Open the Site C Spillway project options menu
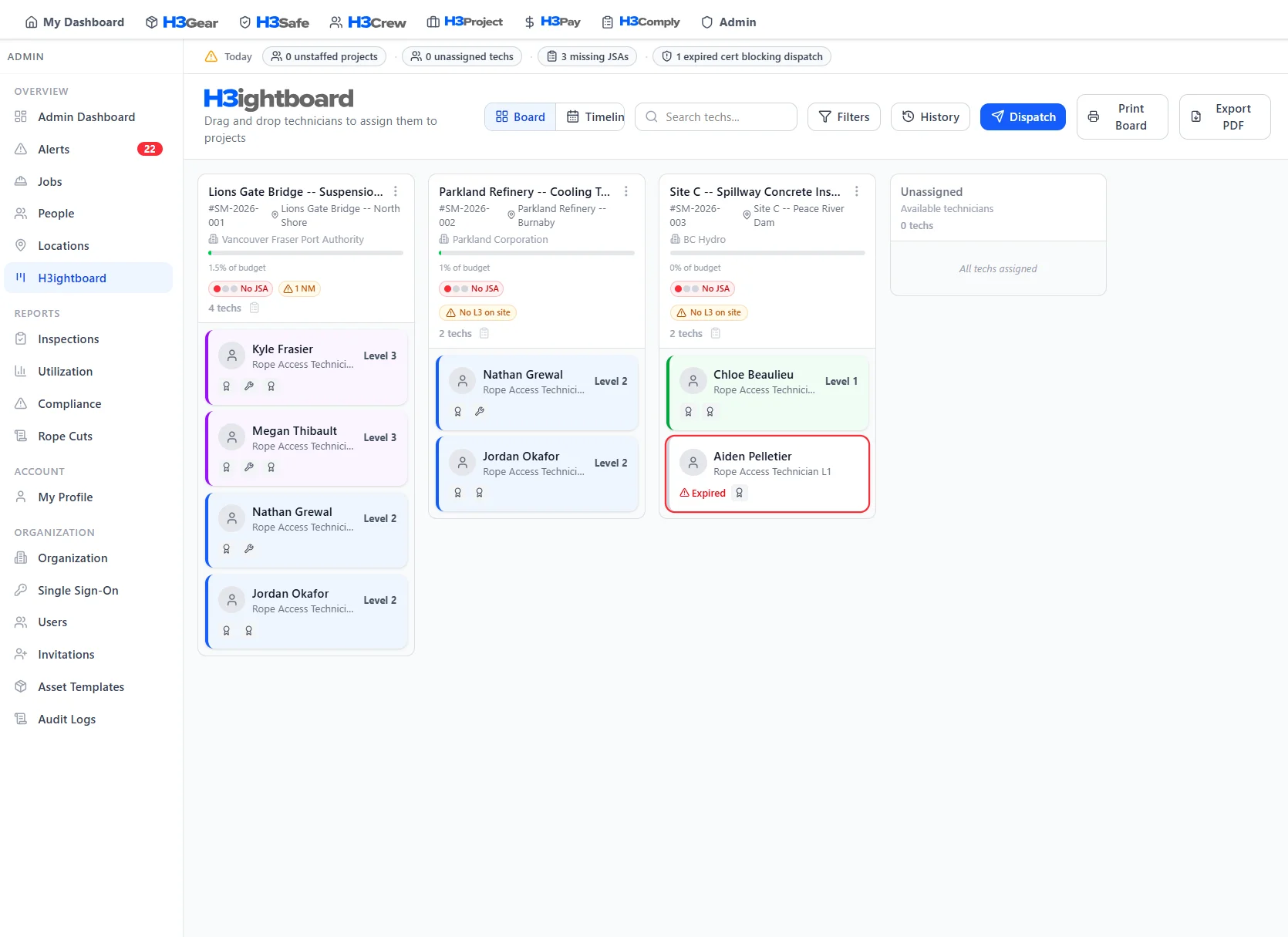1288x937 pixels. (857, 191)
